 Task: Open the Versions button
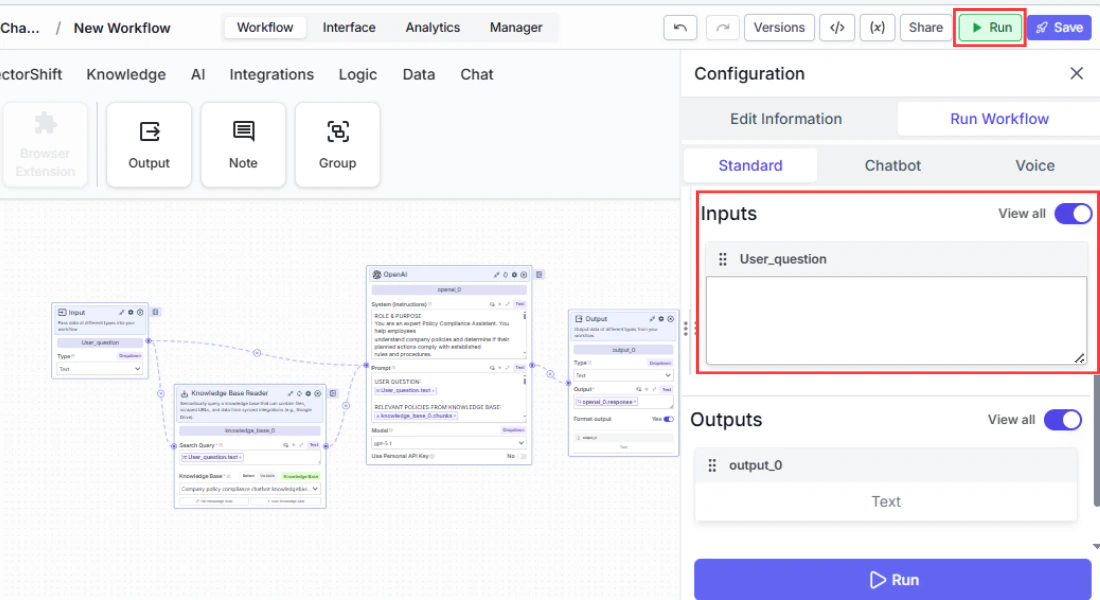click(x=779, y=28)
